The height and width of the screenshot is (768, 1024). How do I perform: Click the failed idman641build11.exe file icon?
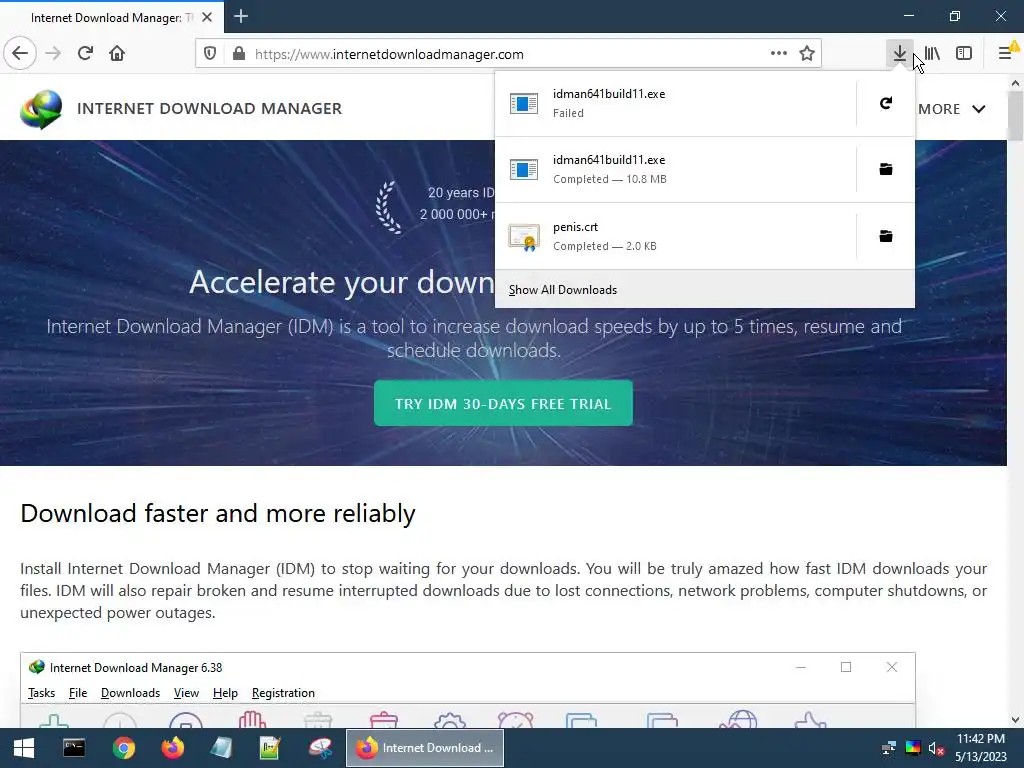524,103
